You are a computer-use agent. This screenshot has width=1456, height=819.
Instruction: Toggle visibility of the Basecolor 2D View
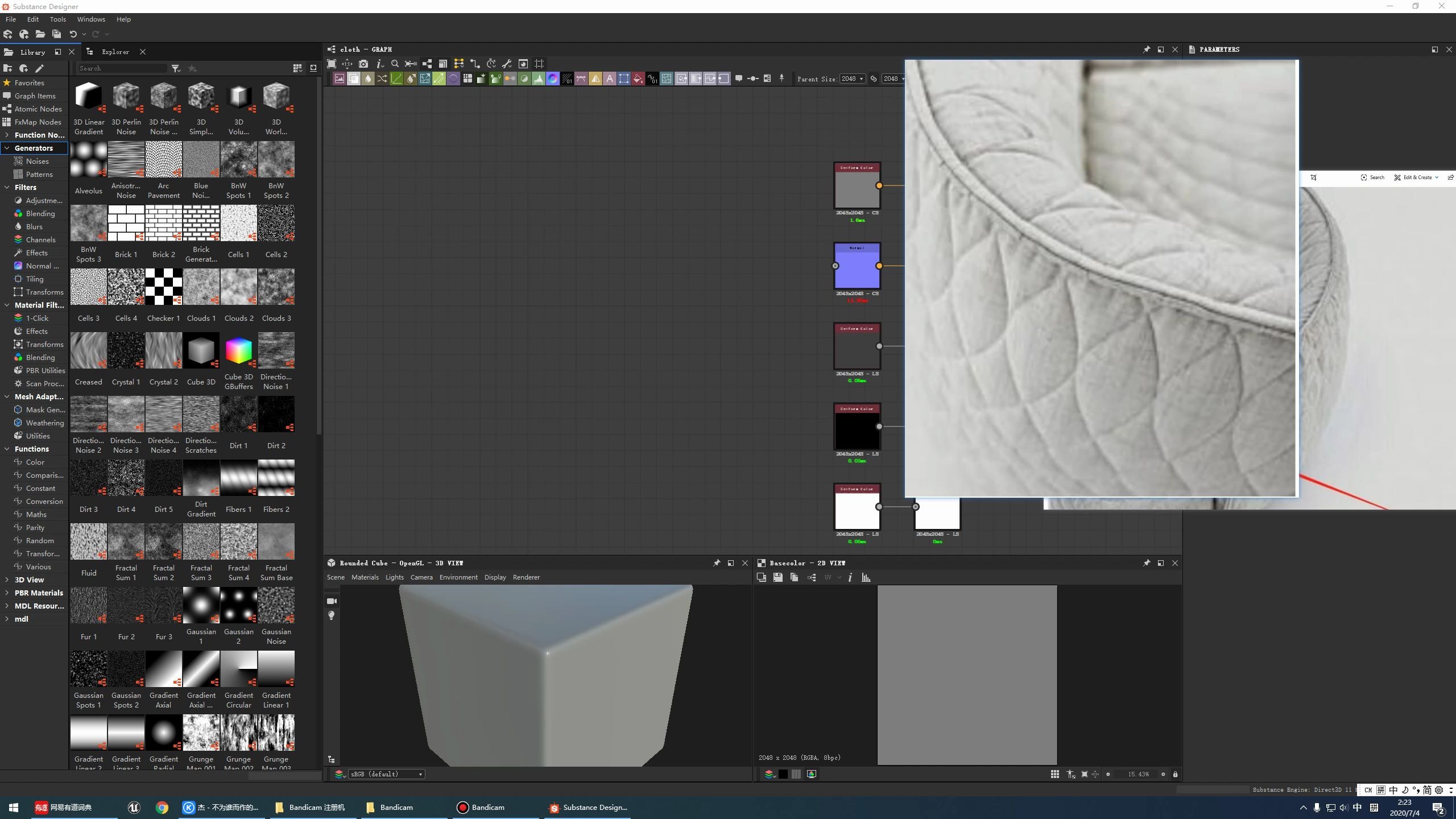[1161, 562]
